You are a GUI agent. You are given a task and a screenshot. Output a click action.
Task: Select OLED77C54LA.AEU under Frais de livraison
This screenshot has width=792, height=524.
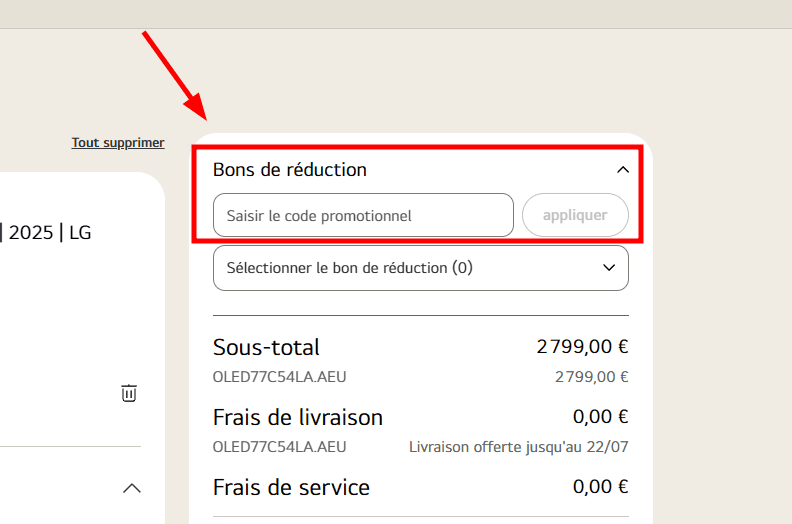pyautogui.click(x=279, y=447)
